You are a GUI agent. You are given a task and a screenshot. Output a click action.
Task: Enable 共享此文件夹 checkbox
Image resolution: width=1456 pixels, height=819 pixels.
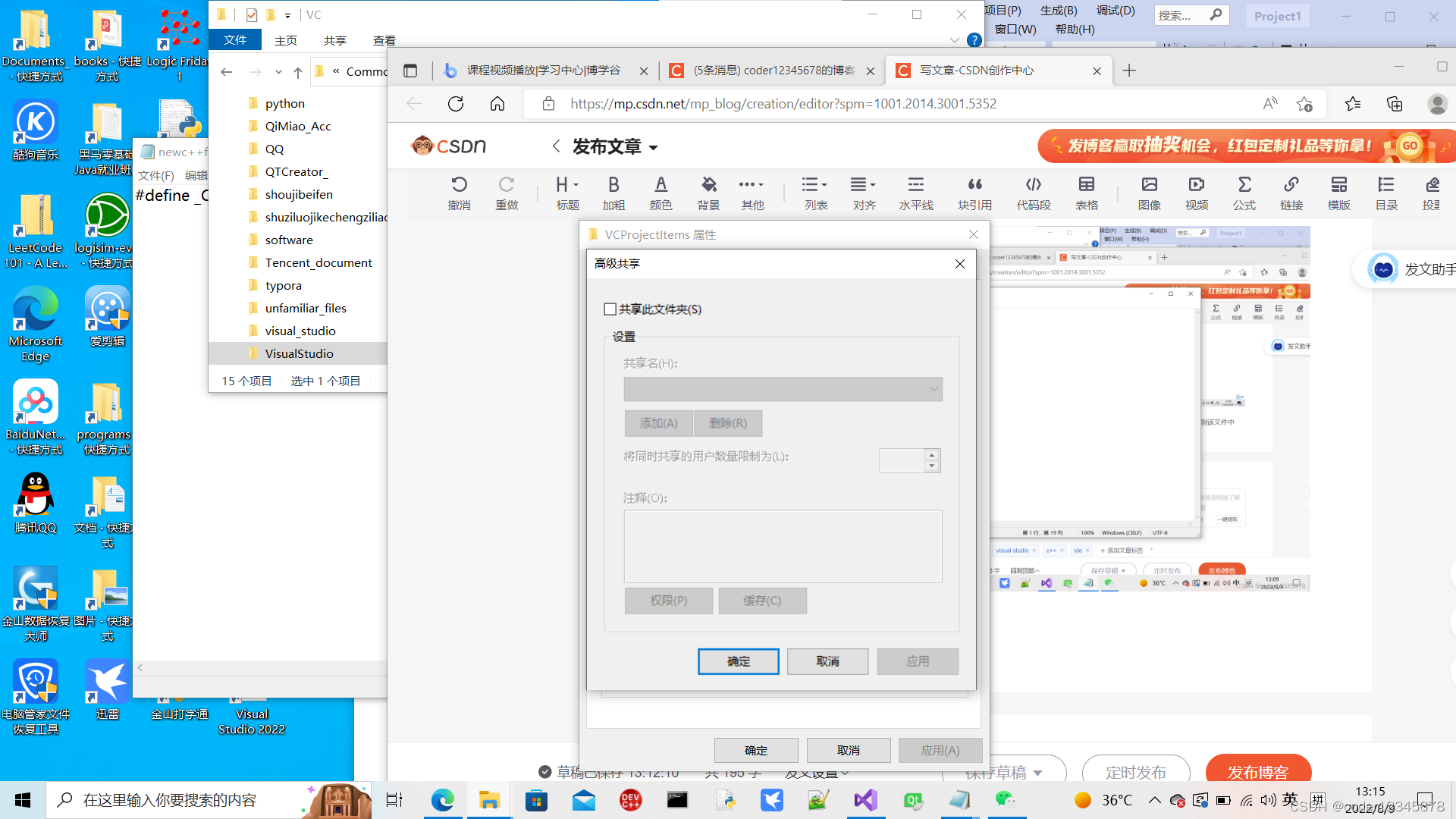tap(610, 309)
